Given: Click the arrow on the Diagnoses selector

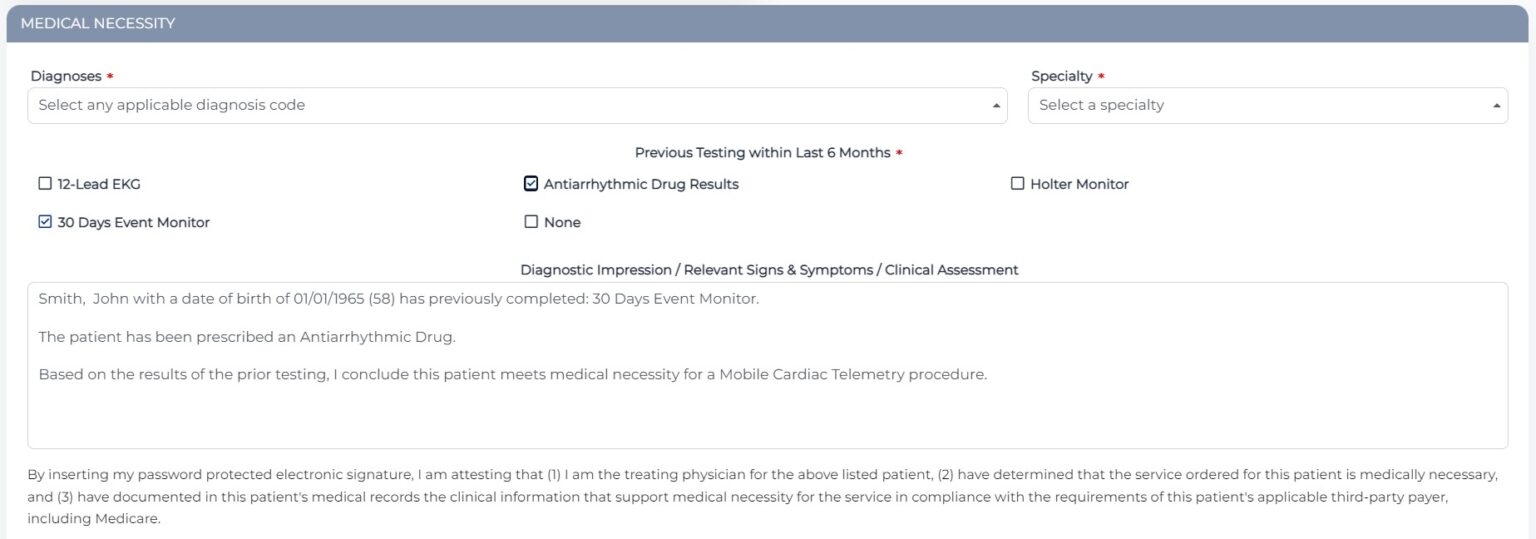Looking at the screenshot, I should [x=996, y=105].
